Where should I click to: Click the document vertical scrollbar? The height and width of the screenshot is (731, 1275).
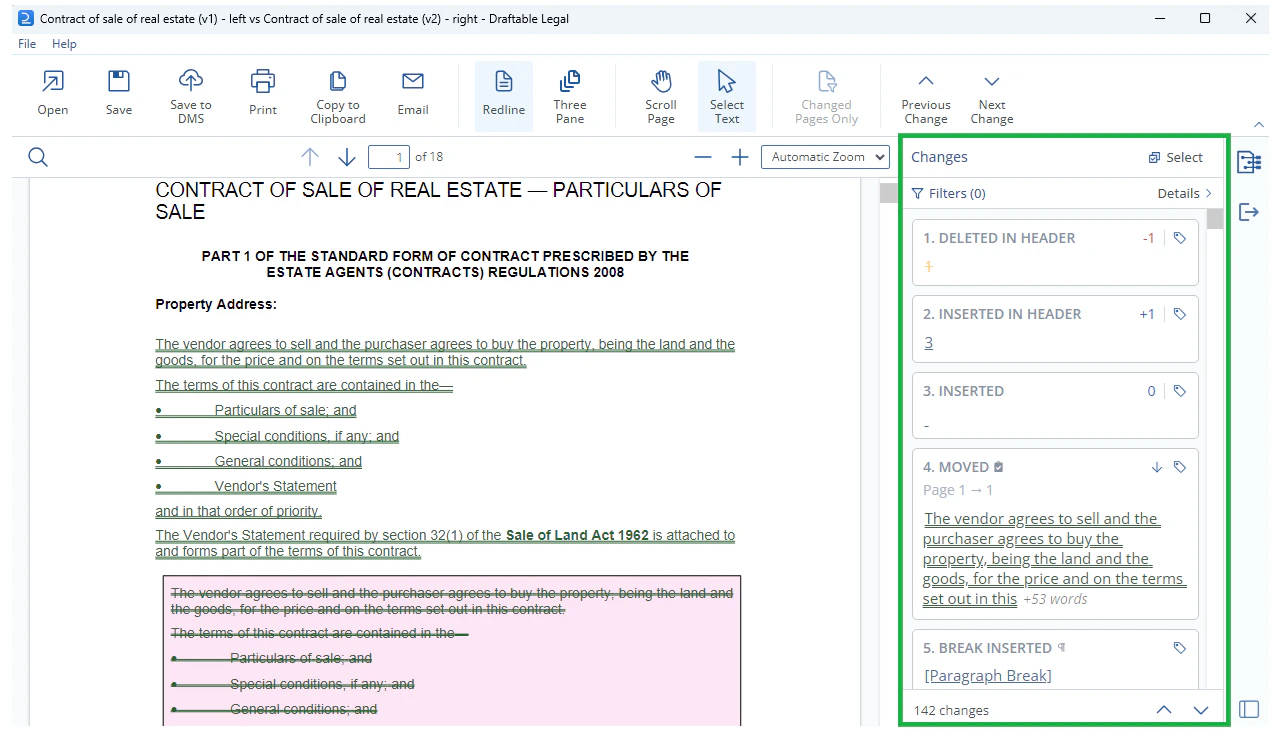888,193
